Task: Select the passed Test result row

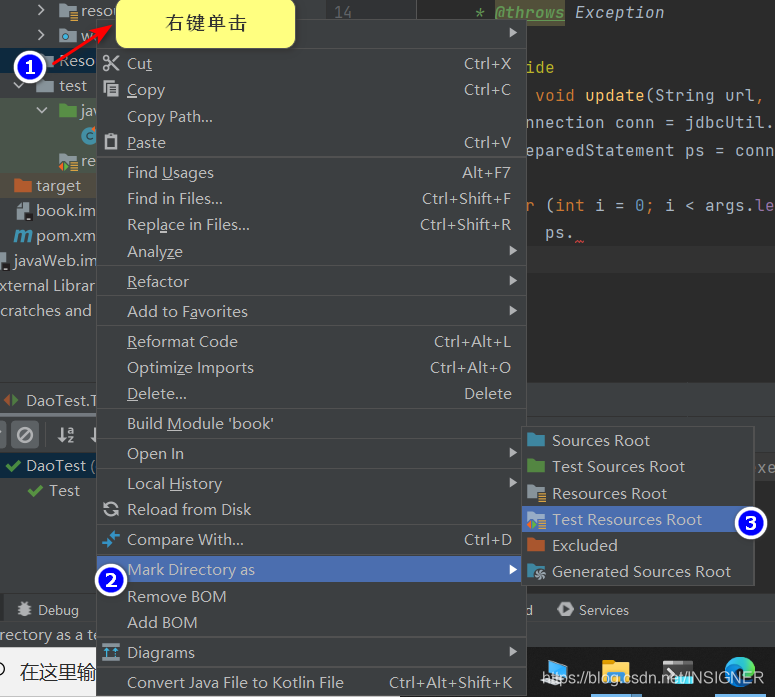Action: 54,491
